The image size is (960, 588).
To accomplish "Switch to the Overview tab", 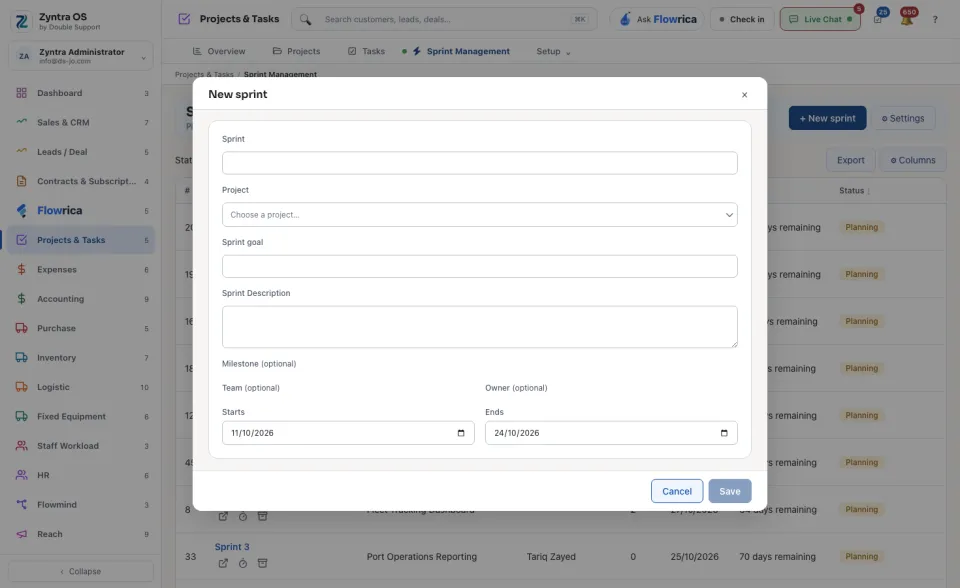I will point(219,51).
